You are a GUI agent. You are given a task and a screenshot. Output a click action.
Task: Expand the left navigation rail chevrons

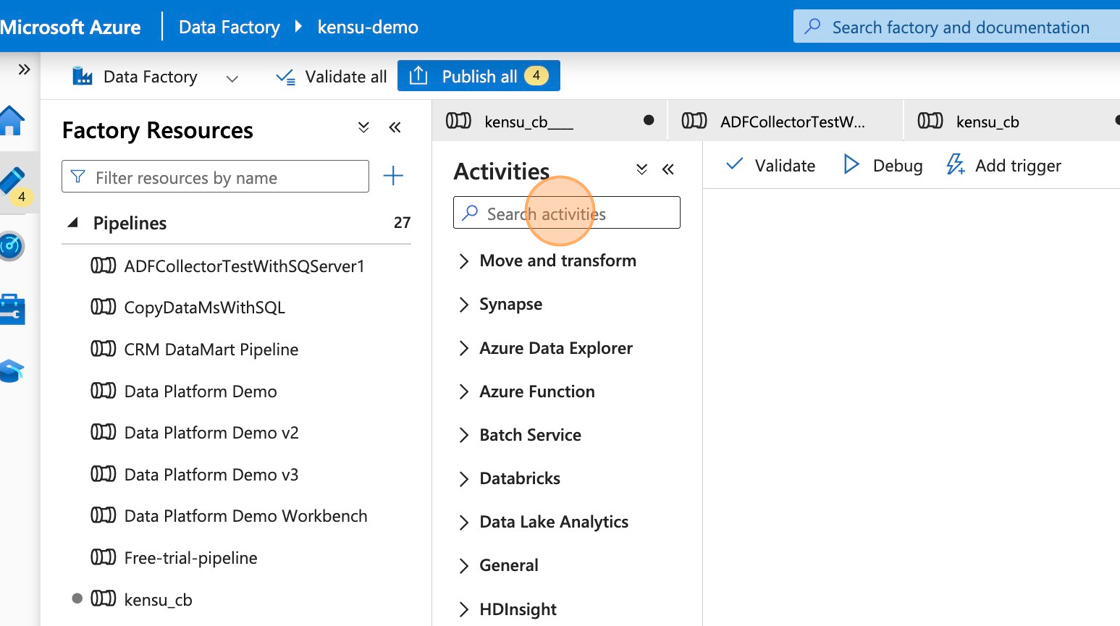click(24, 69)
